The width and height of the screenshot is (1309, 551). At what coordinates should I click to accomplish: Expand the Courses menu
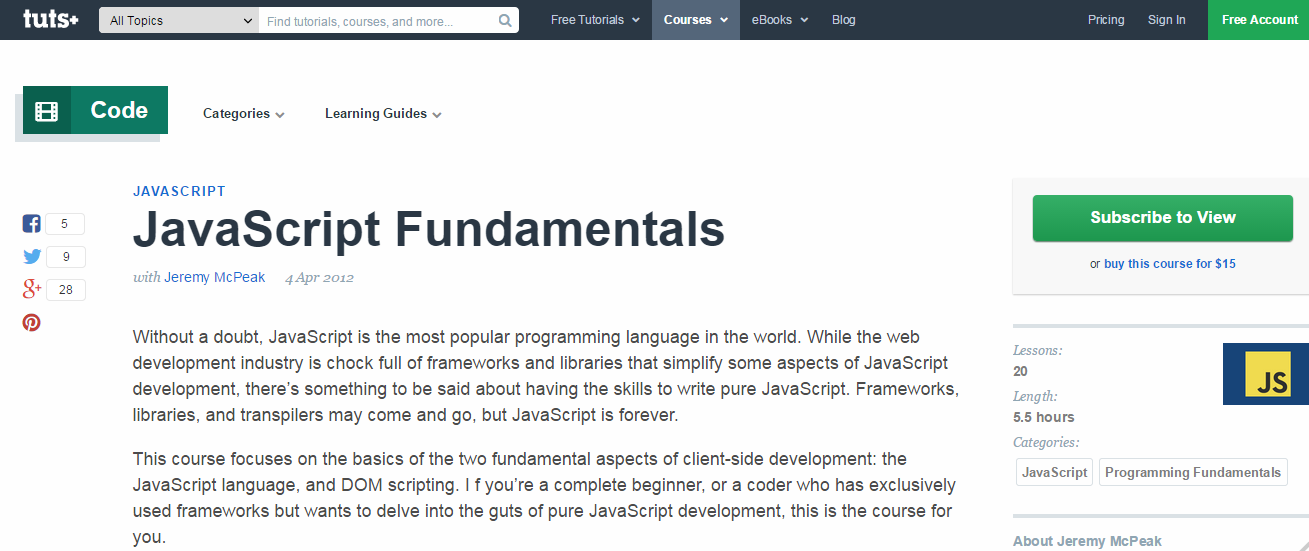coord(696,20)
